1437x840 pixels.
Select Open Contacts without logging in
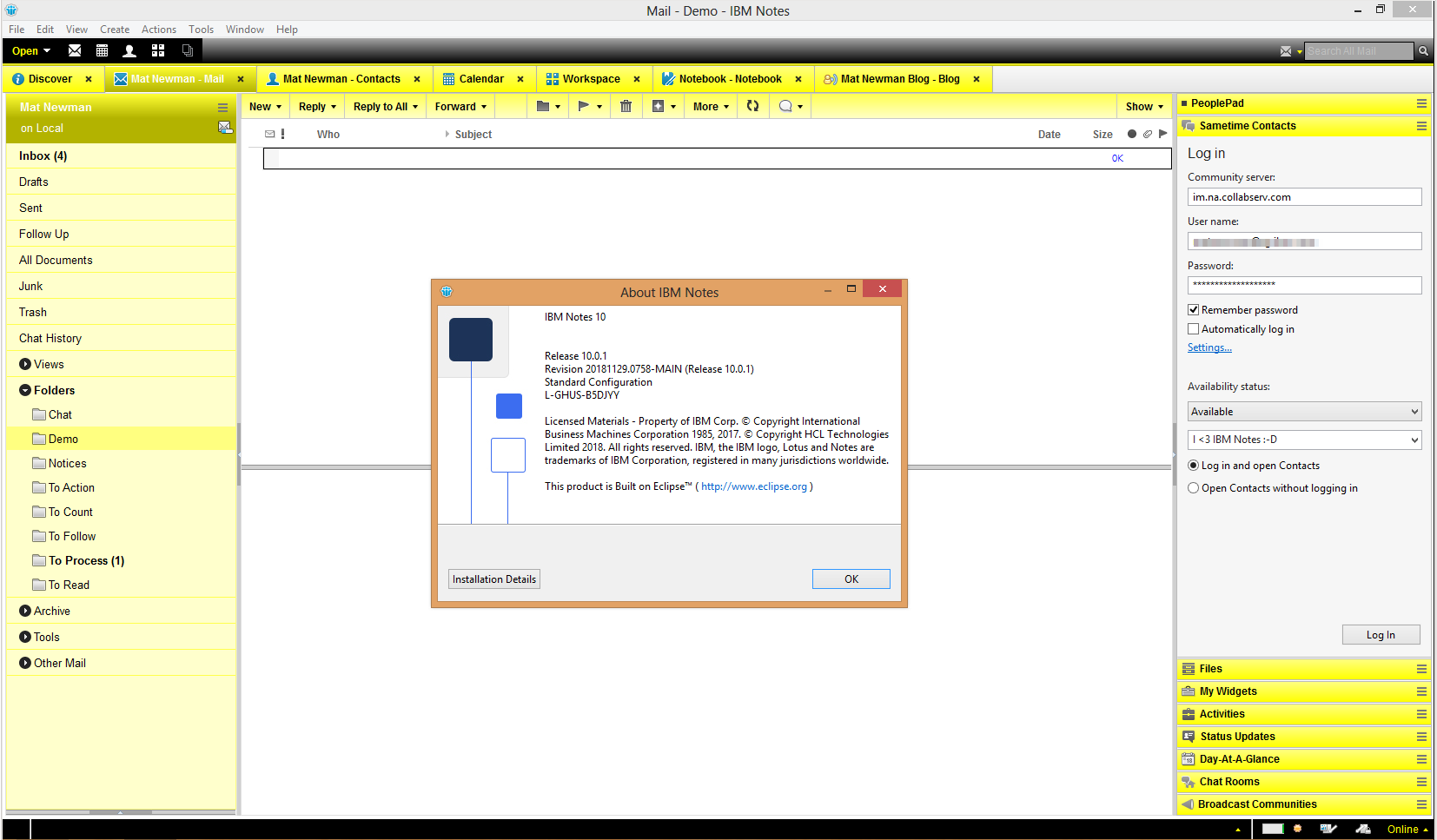click(1193, 488)
